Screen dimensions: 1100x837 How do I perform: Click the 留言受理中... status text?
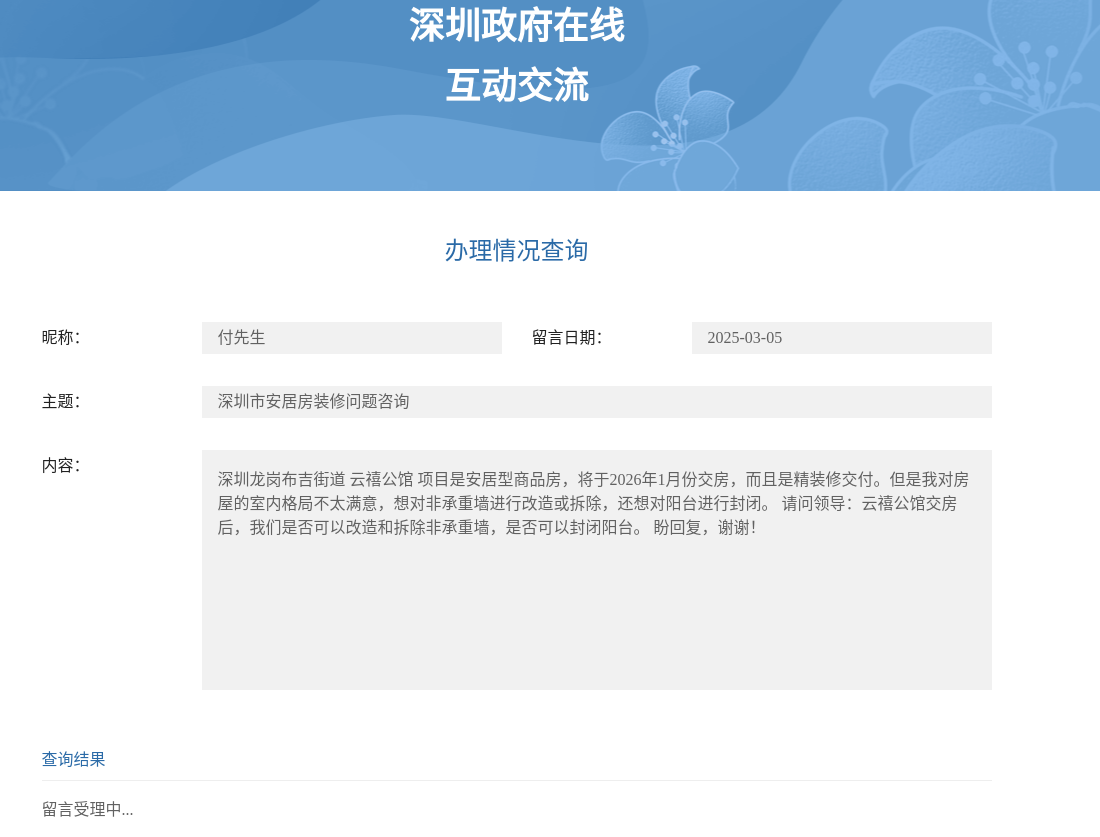tap(87, 809)
